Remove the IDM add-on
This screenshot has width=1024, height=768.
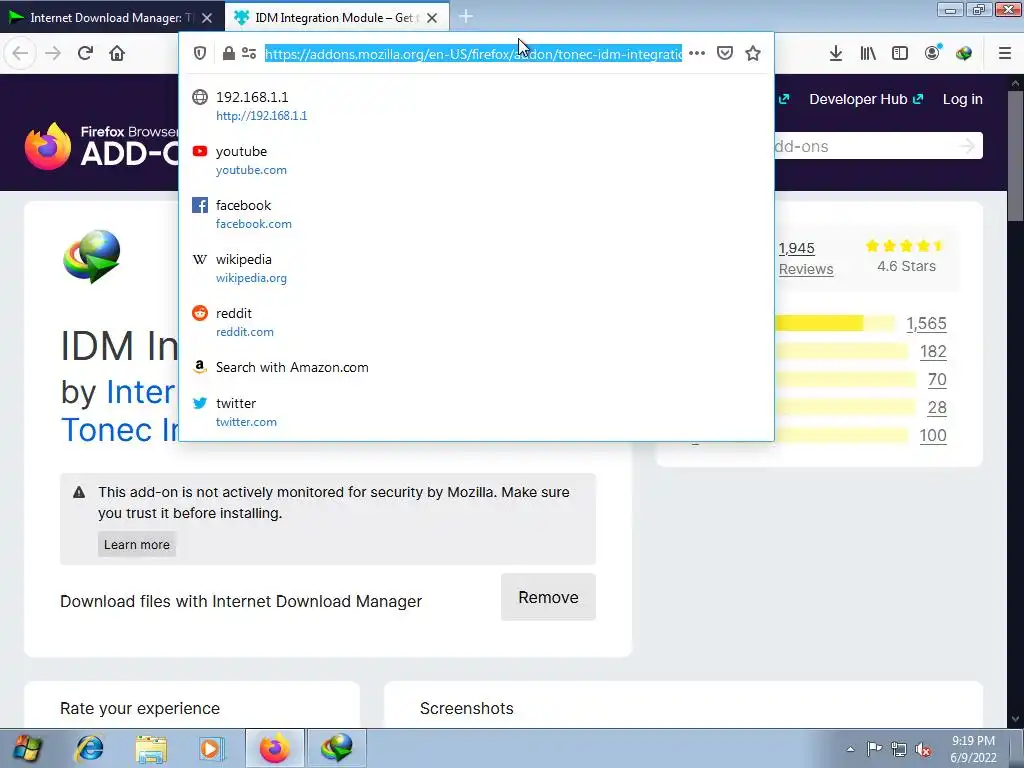[549, 598]
